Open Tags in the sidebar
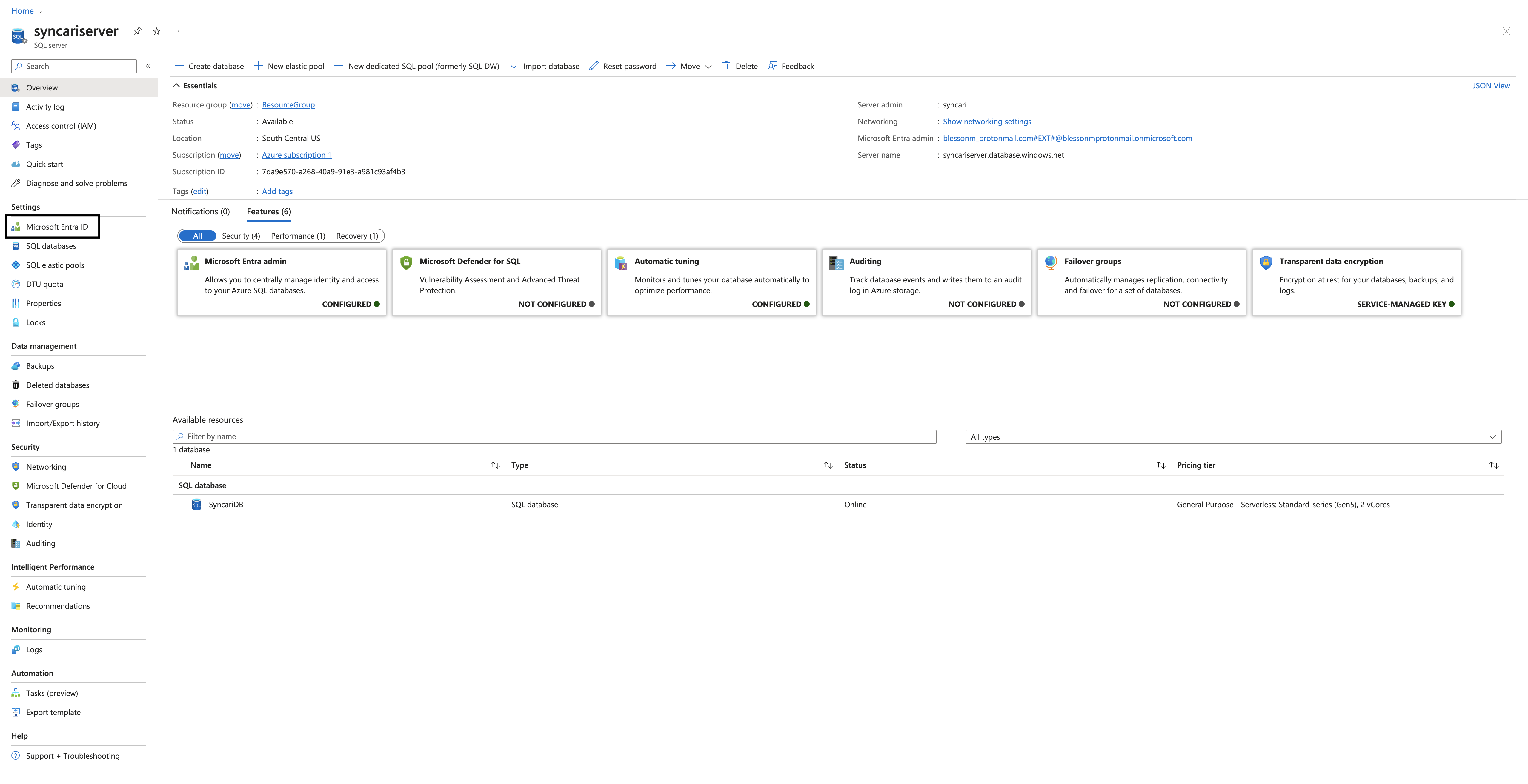 (34, 145)
